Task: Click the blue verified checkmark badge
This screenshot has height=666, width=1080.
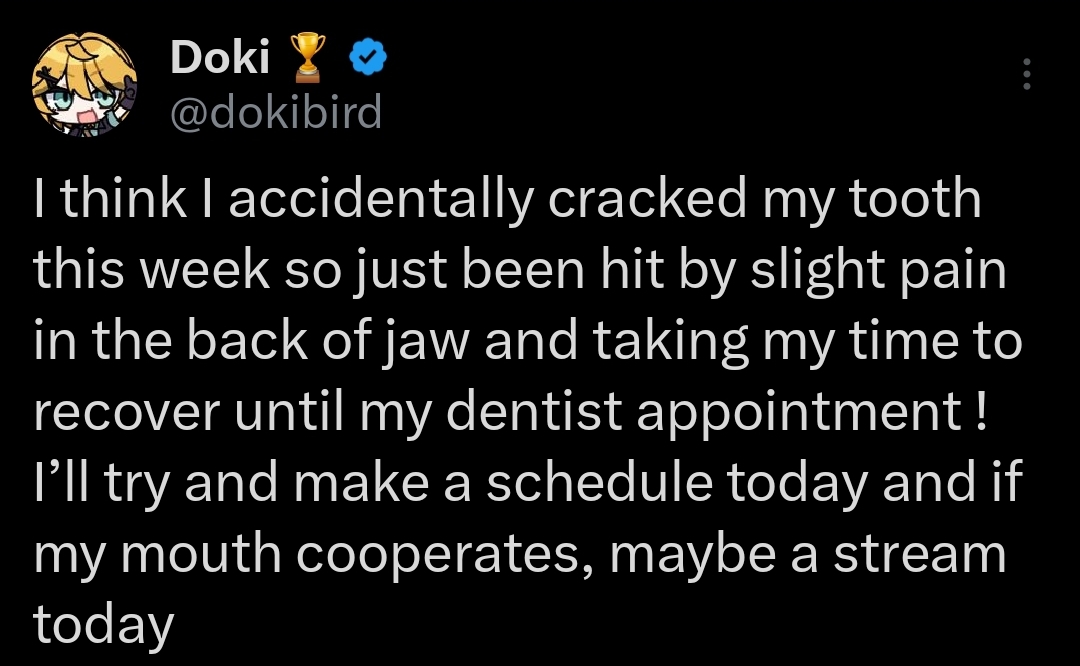Action: (x=368, y=58)
